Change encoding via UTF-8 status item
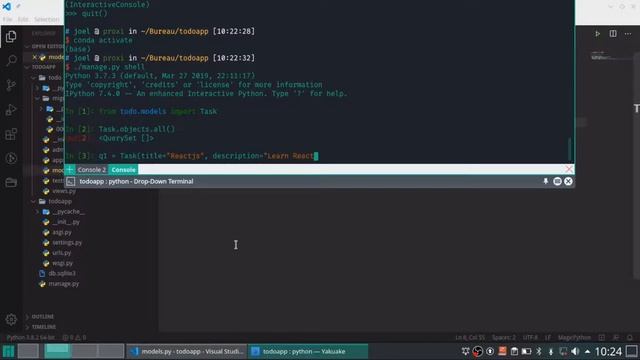Image resolution: width=640 pixels, height=360 pixels. tap(530, 338)
